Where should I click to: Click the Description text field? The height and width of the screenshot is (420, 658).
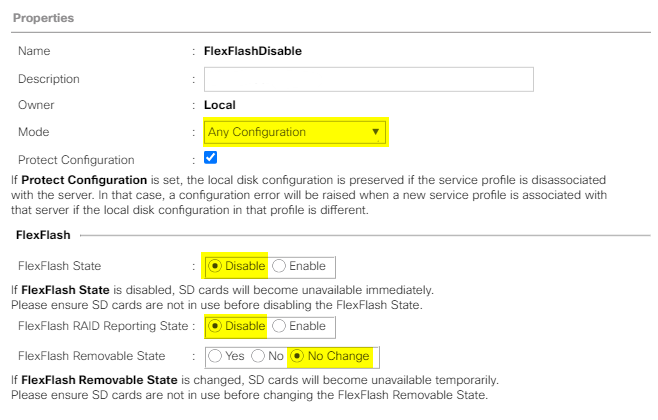pos(368,79)
